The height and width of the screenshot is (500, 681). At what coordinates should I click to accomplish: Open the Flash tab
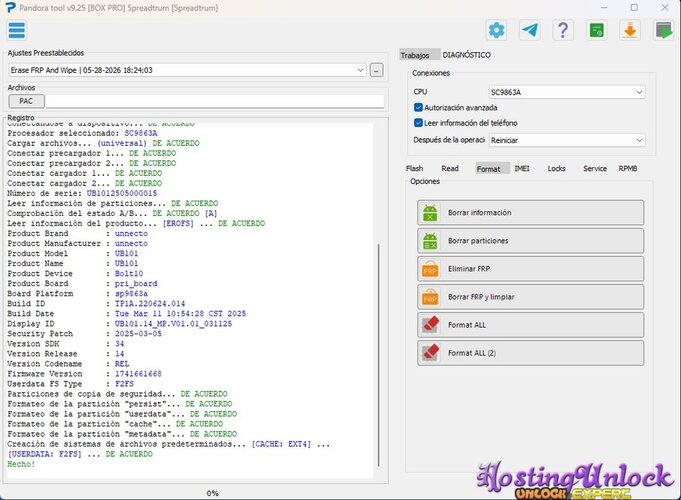414,169
